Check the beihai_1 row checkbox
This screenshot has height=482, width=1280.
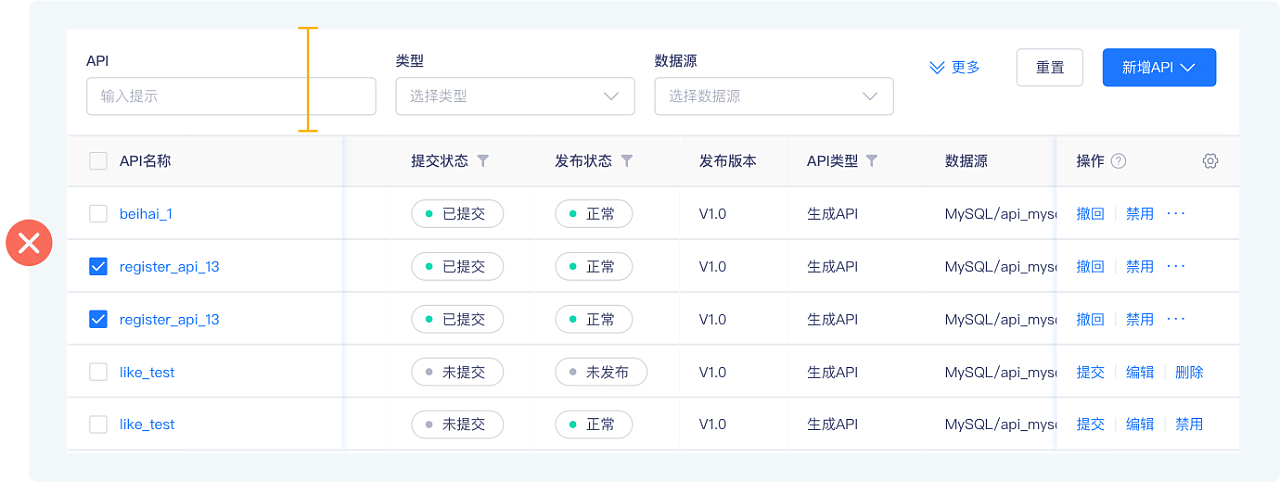[x=98, y=213]
